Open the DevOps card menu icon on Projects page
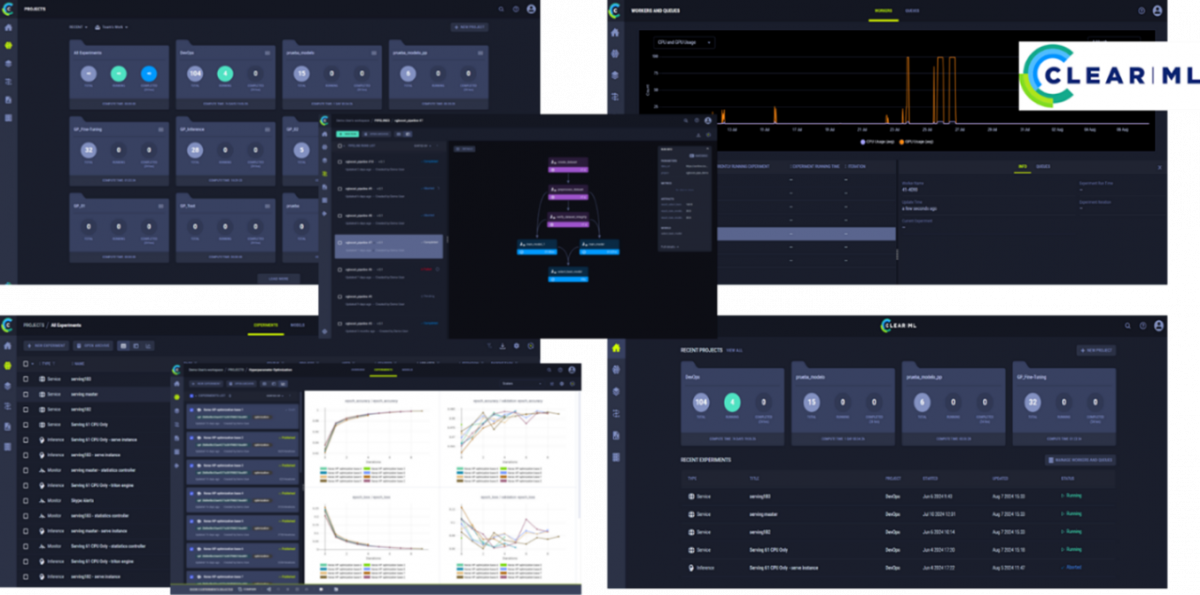 tap(267, 51)
